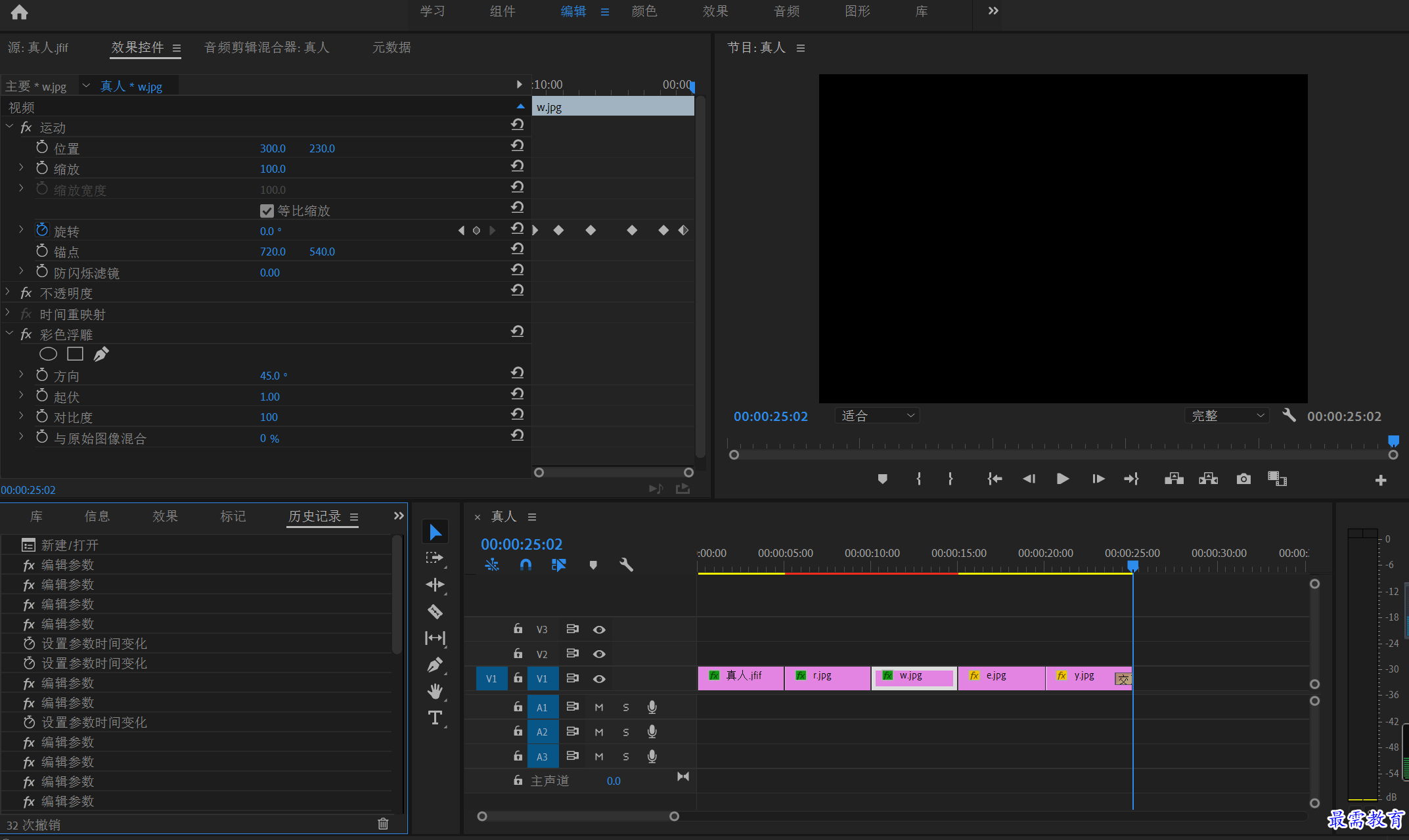Screen dimensions: 1409x840
Task: Switch to 颜色 workspace
Action: pyautogui.click(x=644, y=11)
